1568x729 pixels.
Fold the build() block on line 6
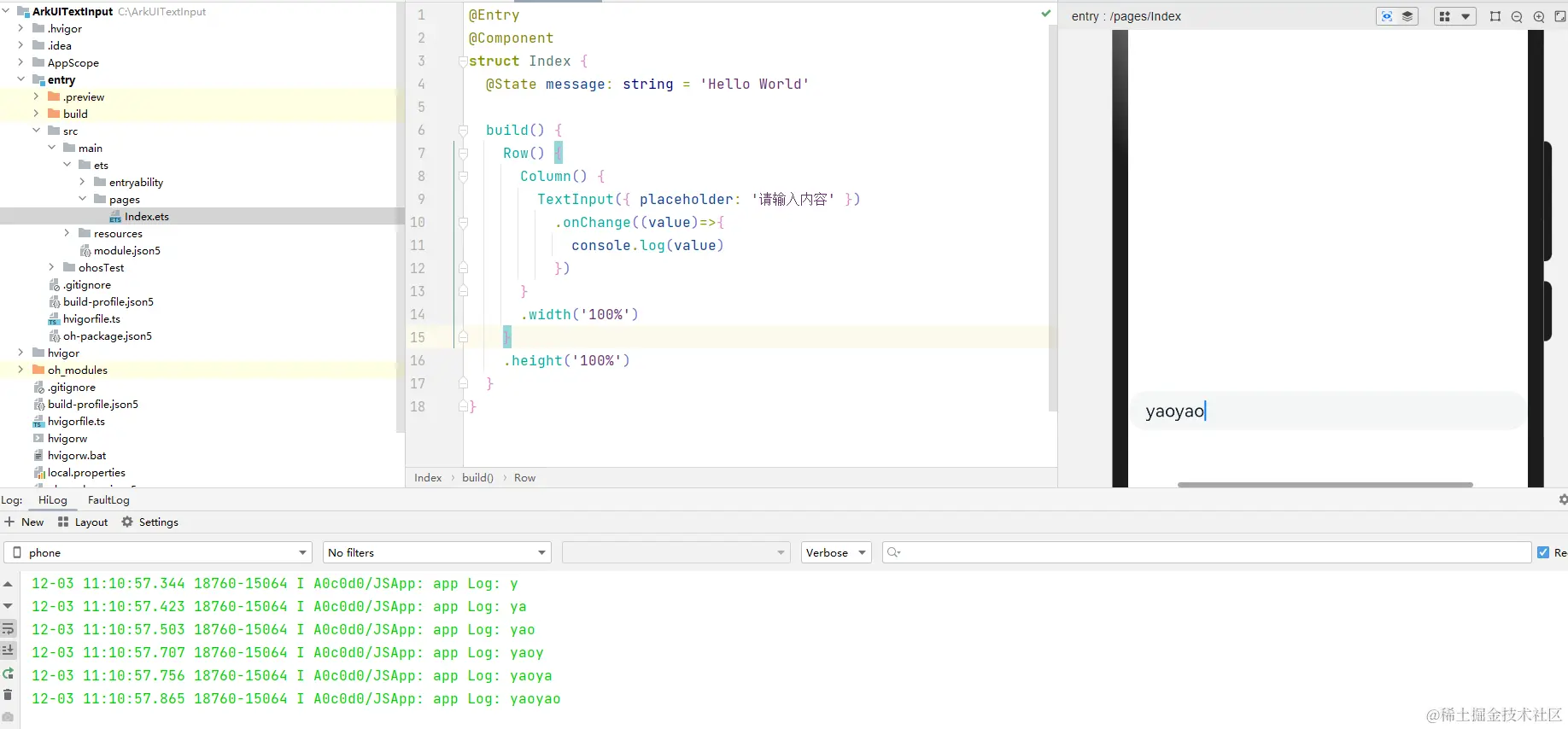(463, 131)
